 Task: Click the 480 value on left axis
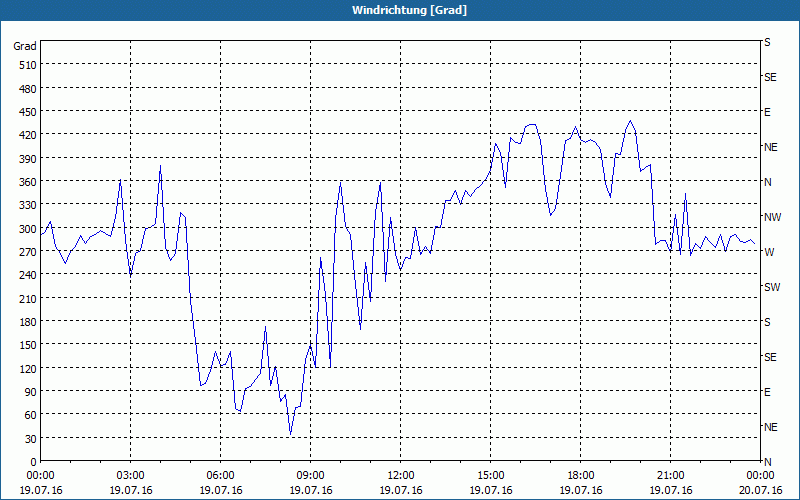[28, 89]
